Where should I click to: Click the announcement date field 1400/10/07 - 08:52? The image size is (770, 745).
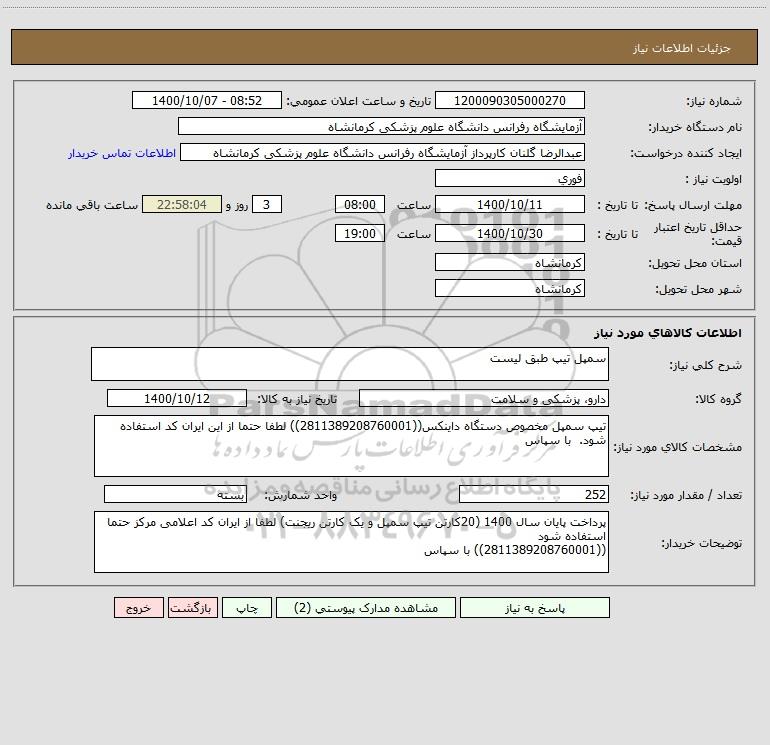pyautogui.click(x=207, y=100)
